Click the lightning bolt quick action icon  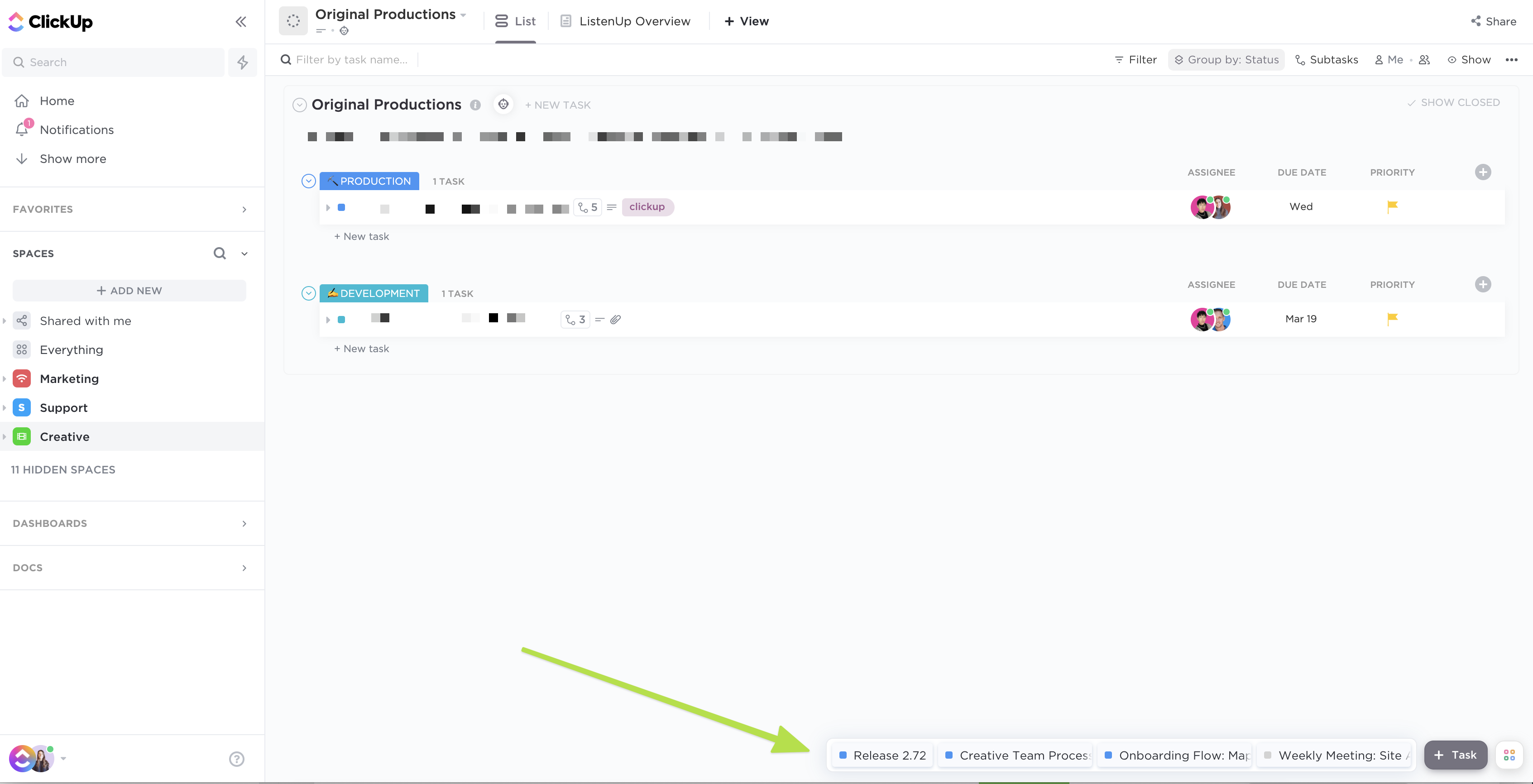pyautogui.click(x=242, y=62)
